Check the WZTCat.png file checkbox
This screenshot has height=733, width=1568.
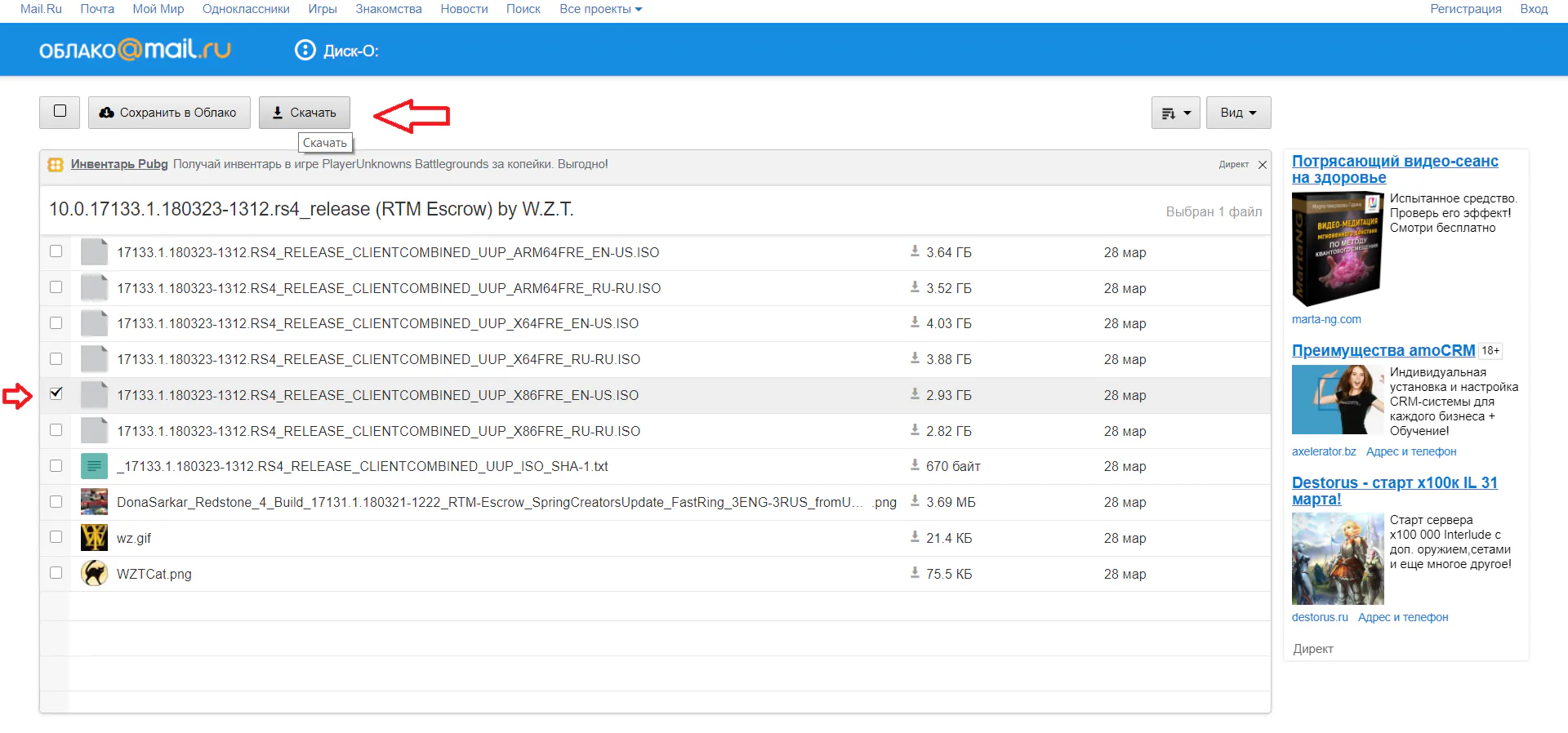[56, 573]
